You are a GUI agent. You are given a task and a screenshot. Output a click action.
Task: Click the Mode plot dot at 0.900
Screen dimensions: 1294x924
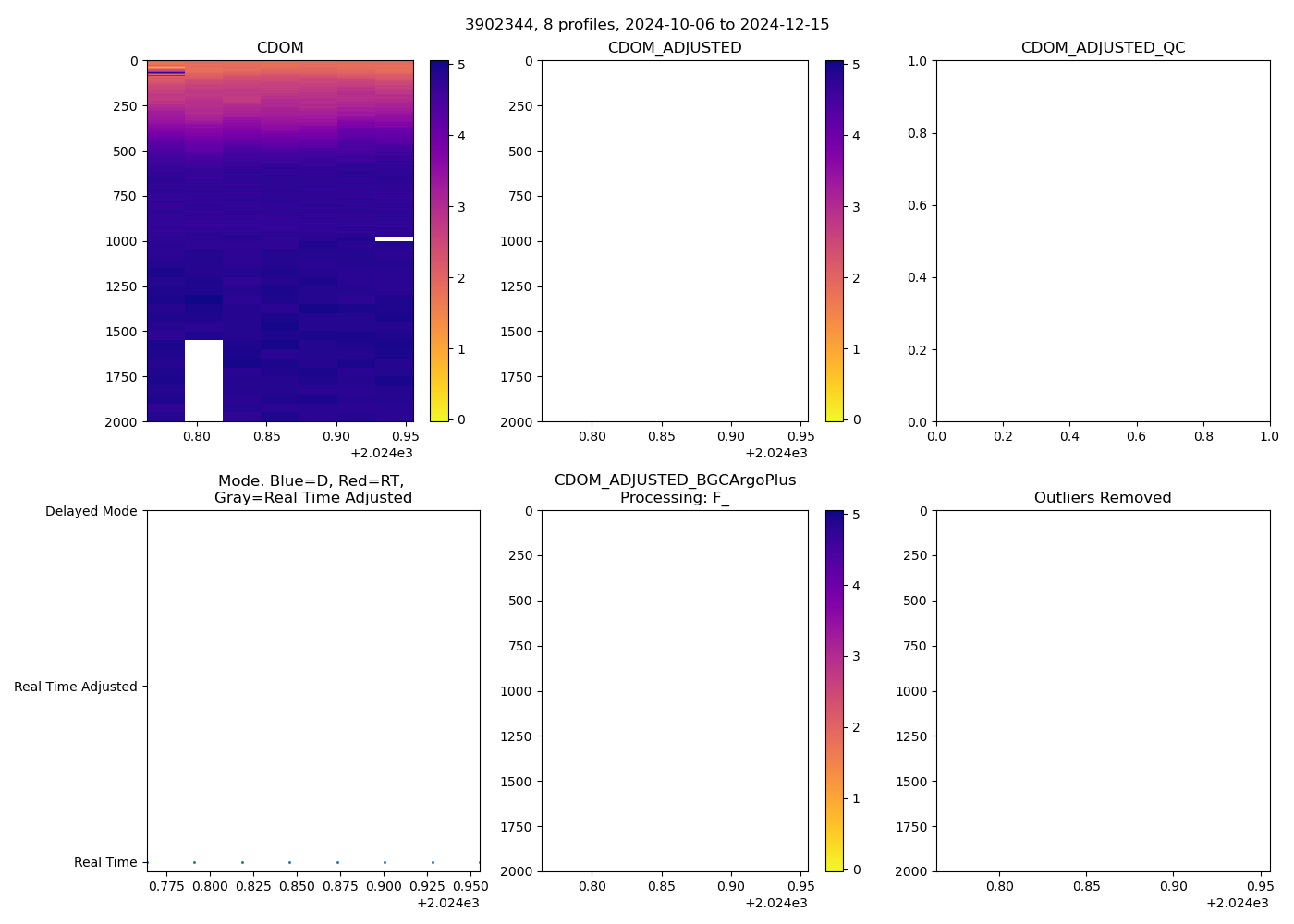click(x=385, y=862)
